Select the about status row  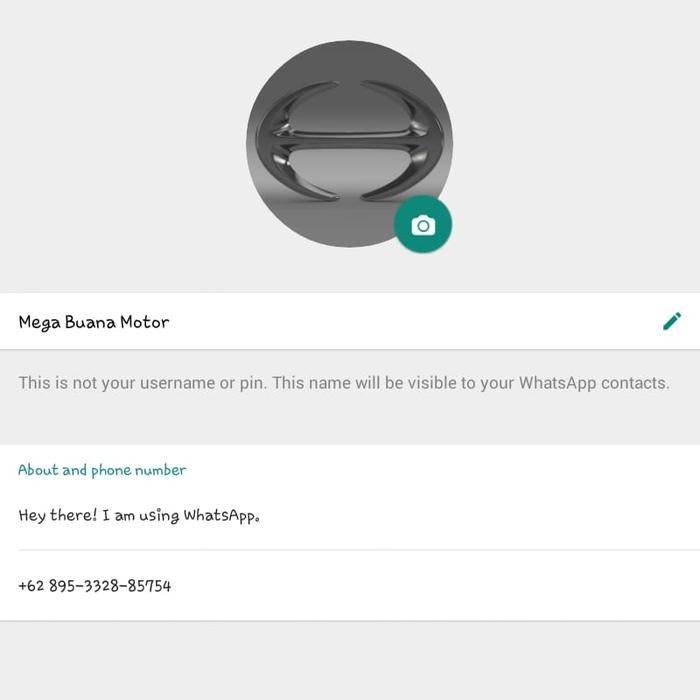click(350, 516)
